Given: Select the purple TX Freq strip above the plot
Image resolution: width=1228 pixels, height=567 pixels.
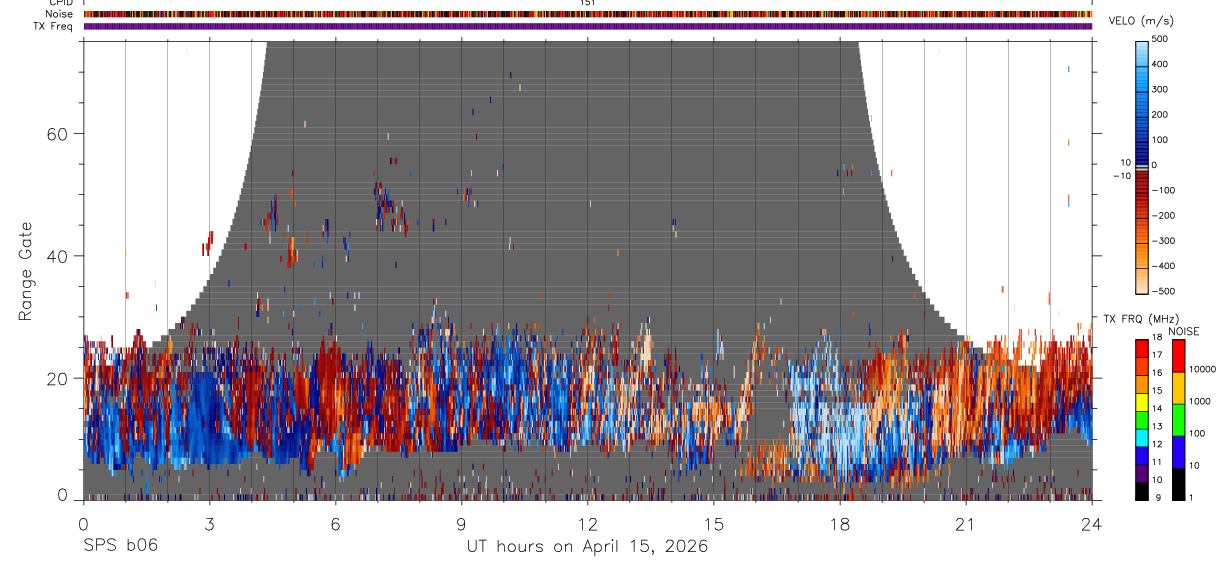Looking at the screenshot, I should (588, 26).
